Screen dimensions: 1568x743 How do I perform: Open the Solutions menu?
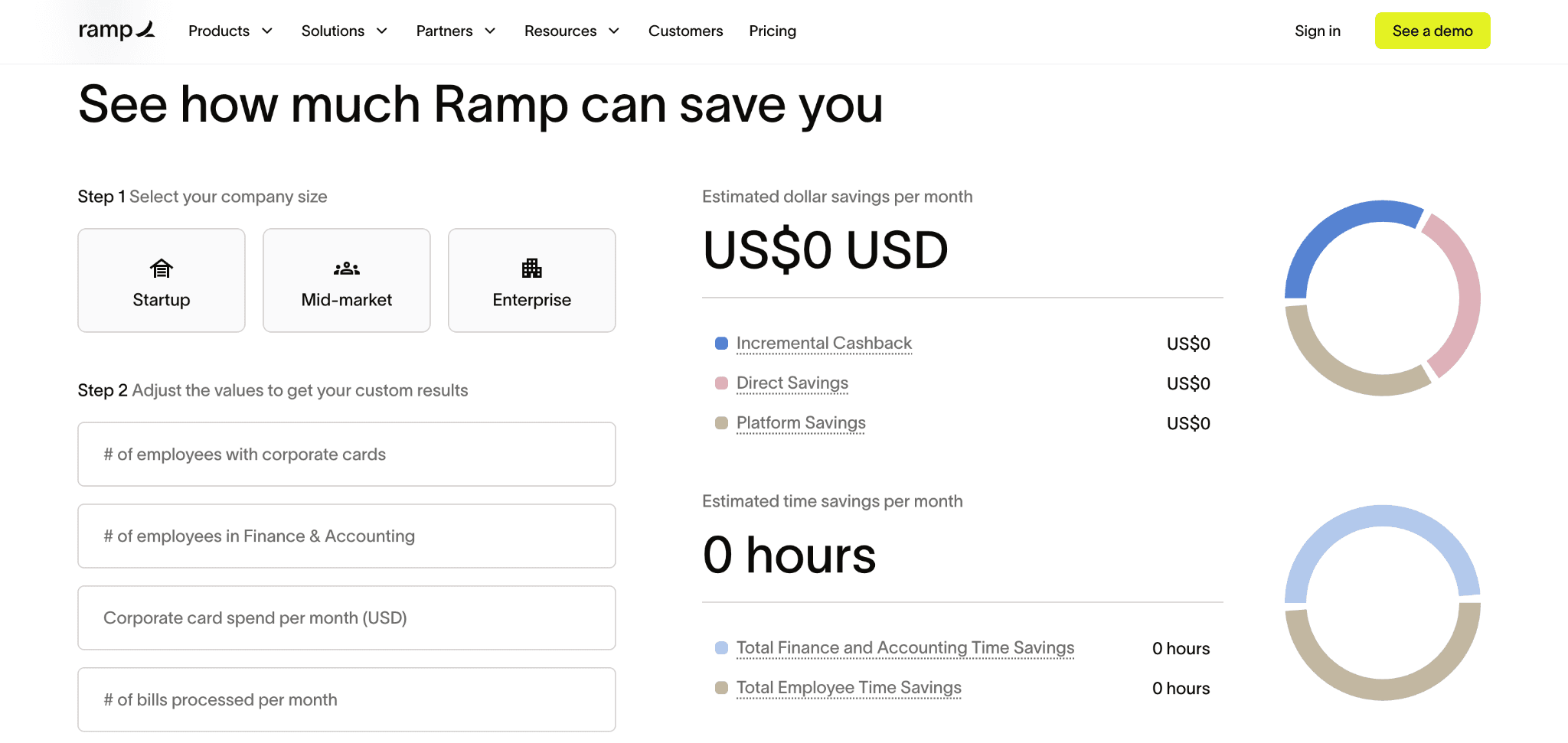pyautogui.click(x=345, y=31)
